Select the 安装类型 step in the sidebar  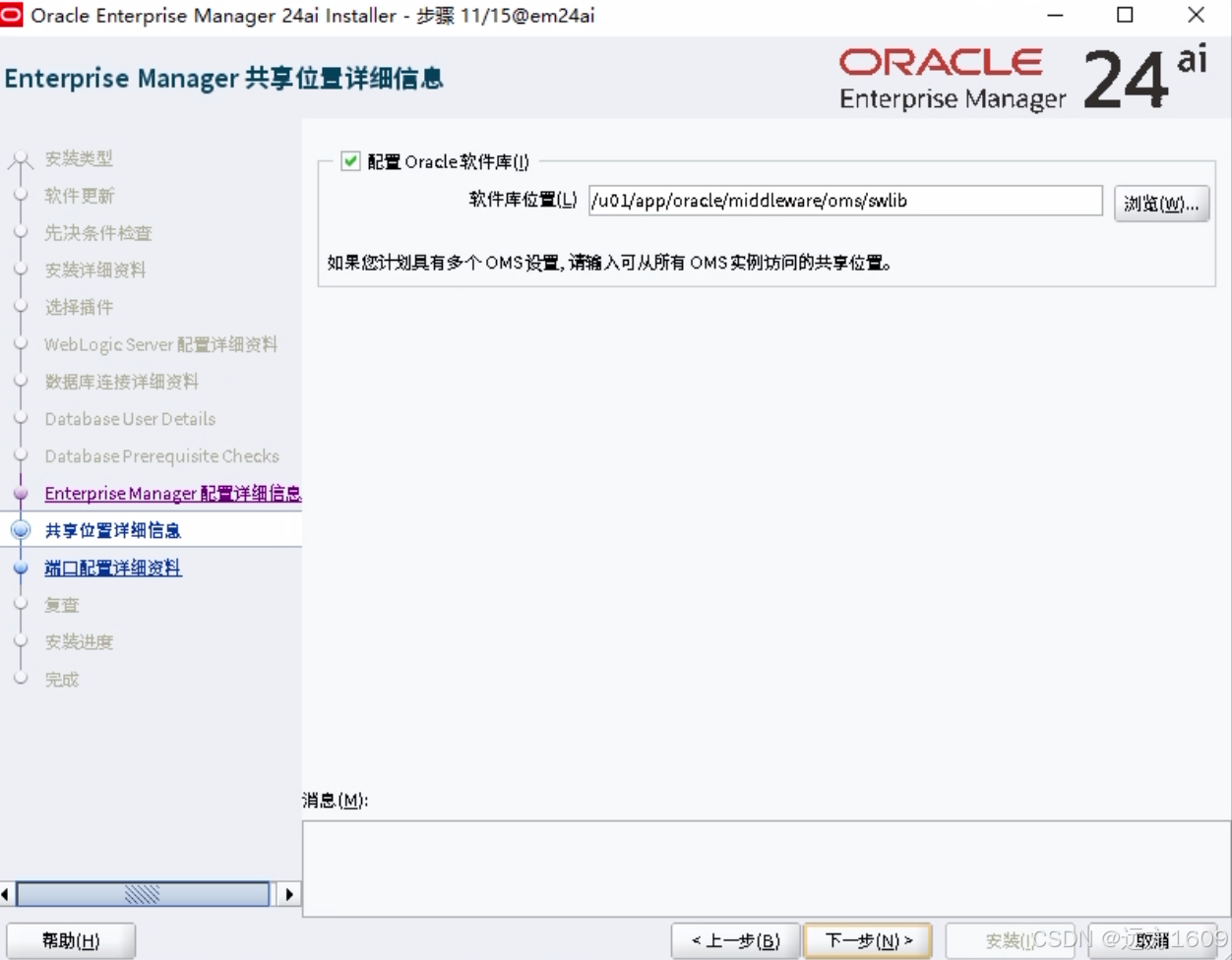80,158
